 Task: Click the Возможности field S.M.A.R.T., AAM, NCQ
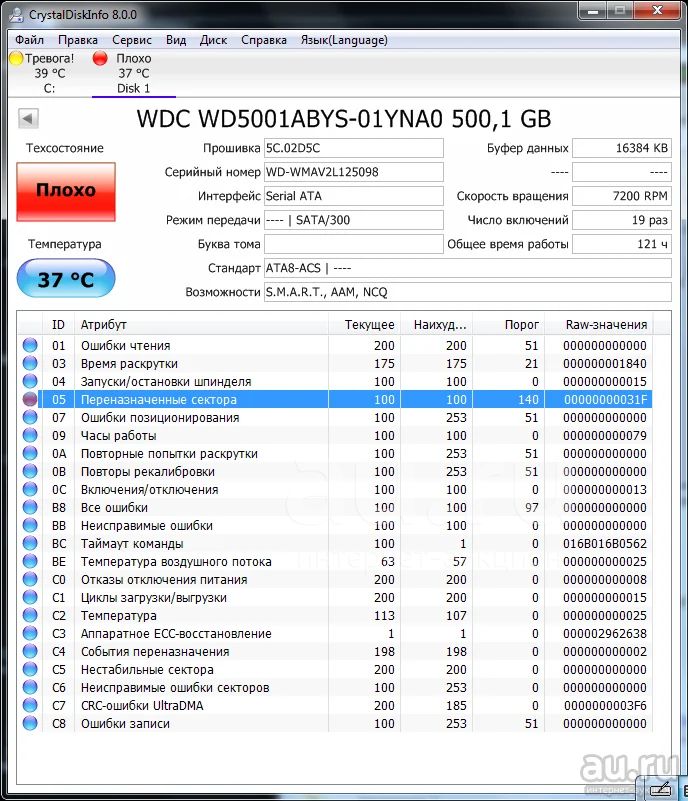[467, 292]
